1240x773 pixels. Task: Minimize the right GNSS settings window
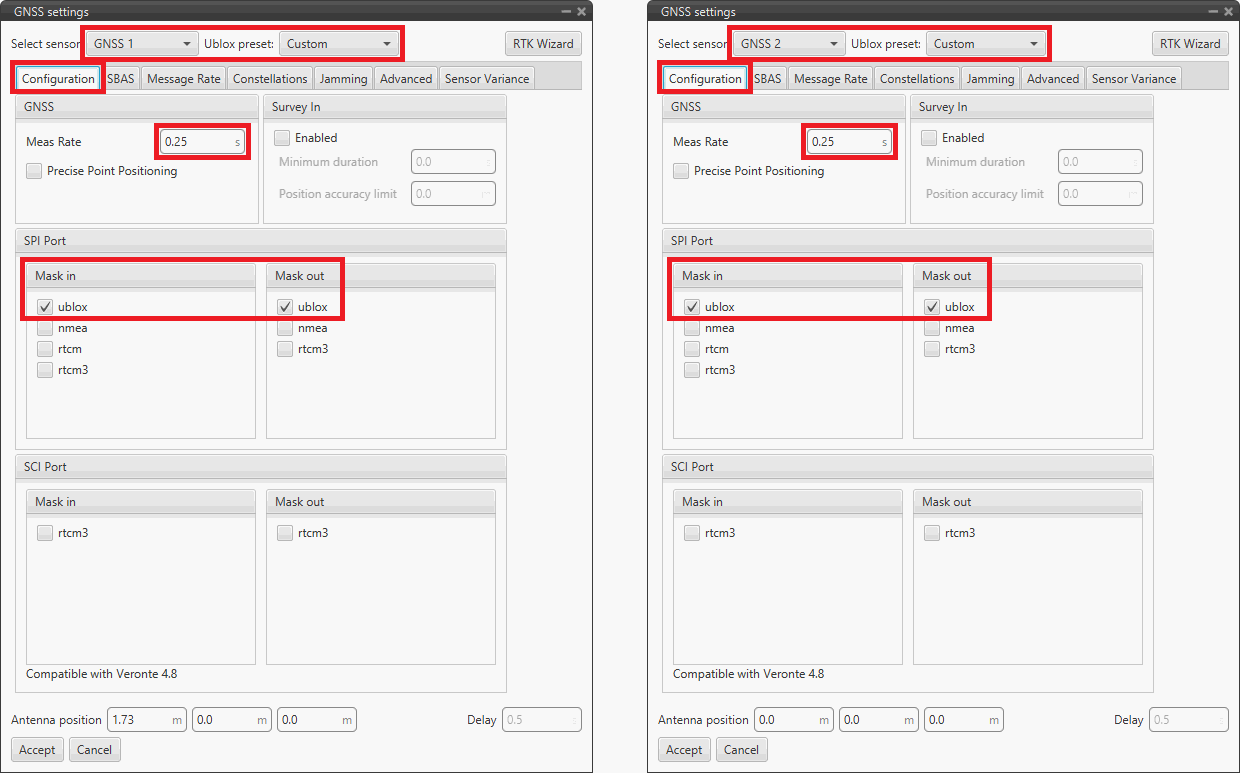tap(1213, 11)
